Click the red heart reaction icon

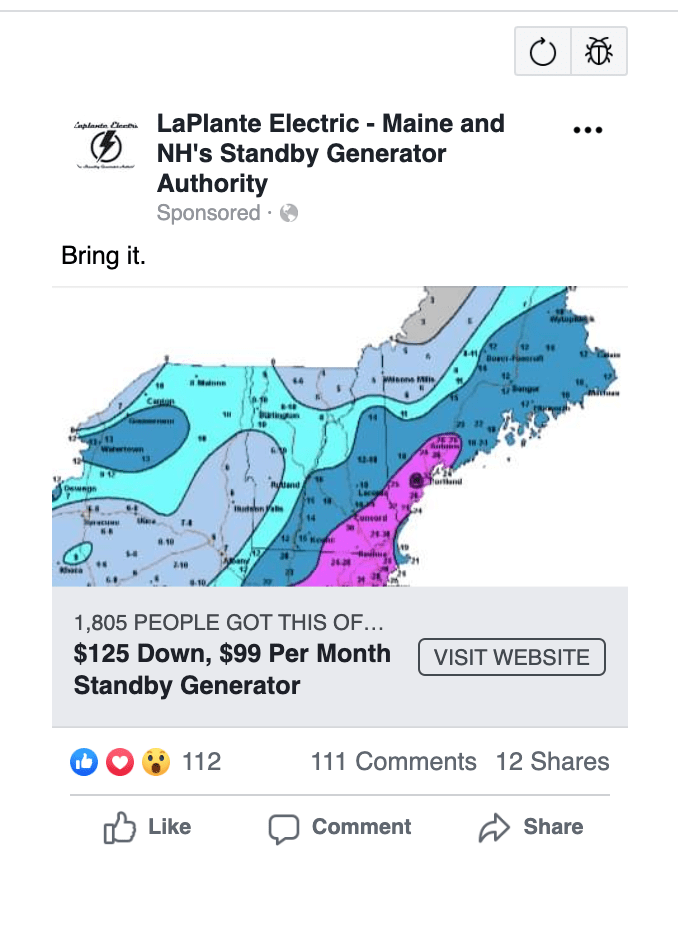(x=120, y=762)
